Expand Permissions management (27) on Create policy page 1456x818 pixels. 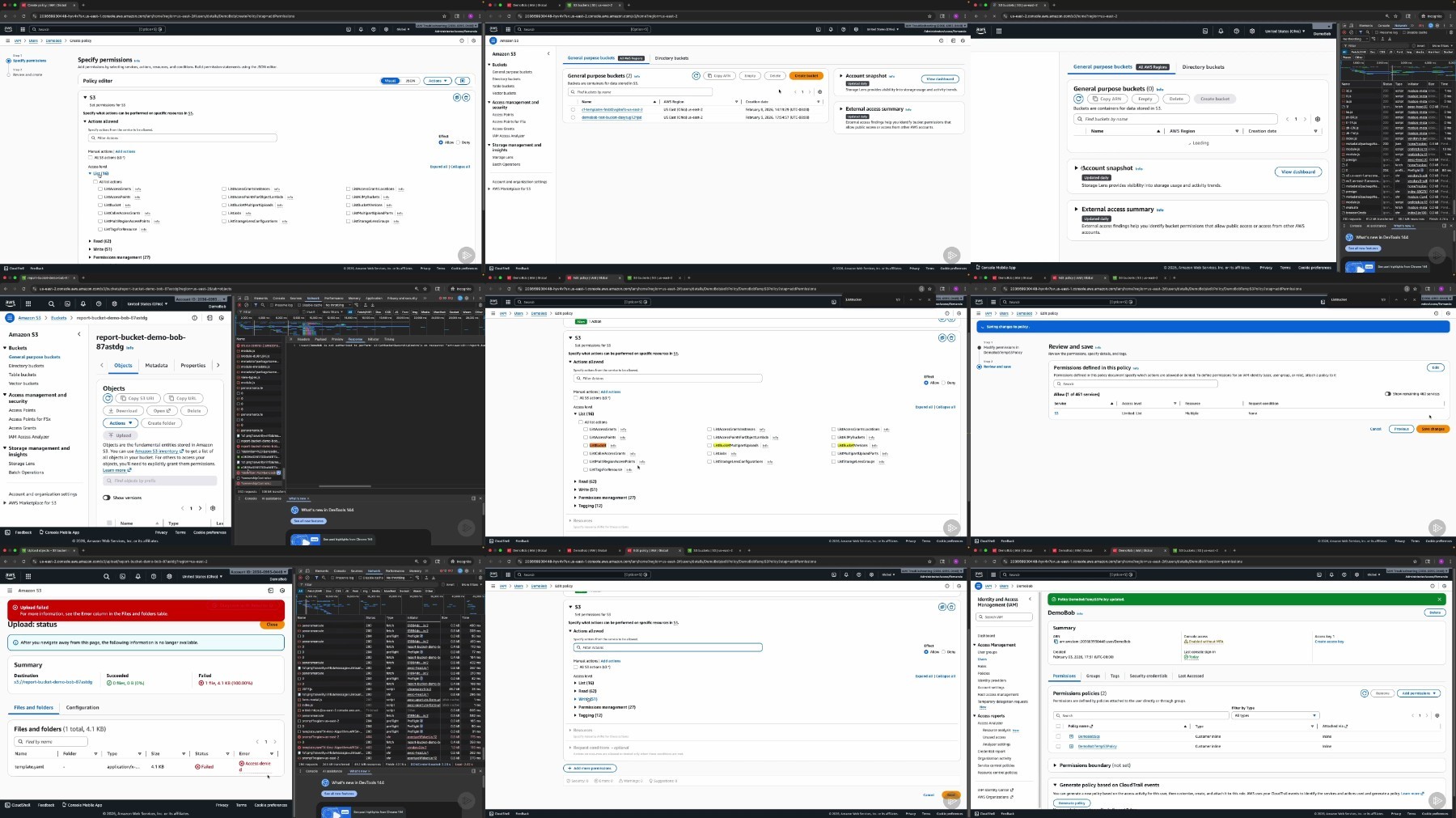120,257
